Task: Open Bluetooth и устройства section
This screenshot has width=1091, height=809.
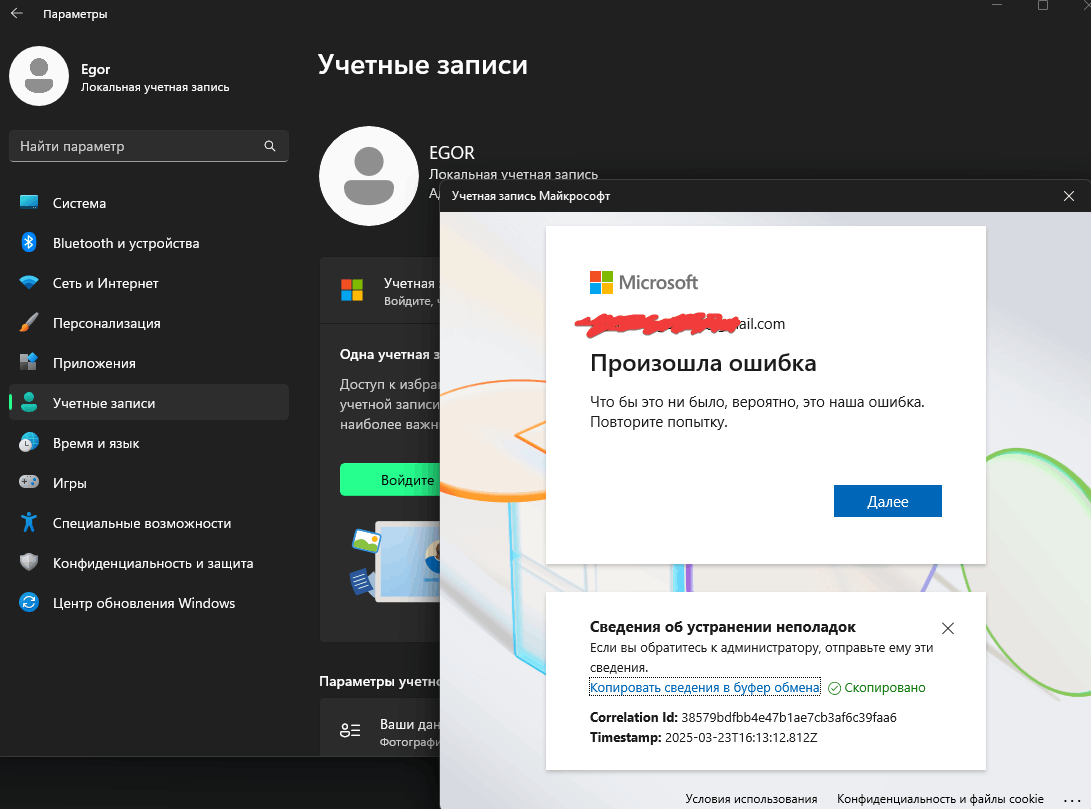Action: pos(149,243)
